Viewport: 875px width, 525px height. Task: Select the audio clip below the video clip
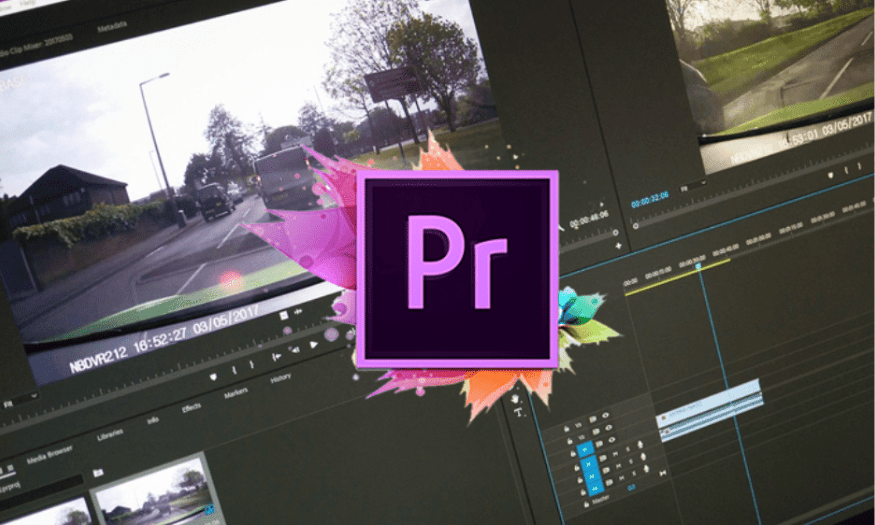point(713,418)
